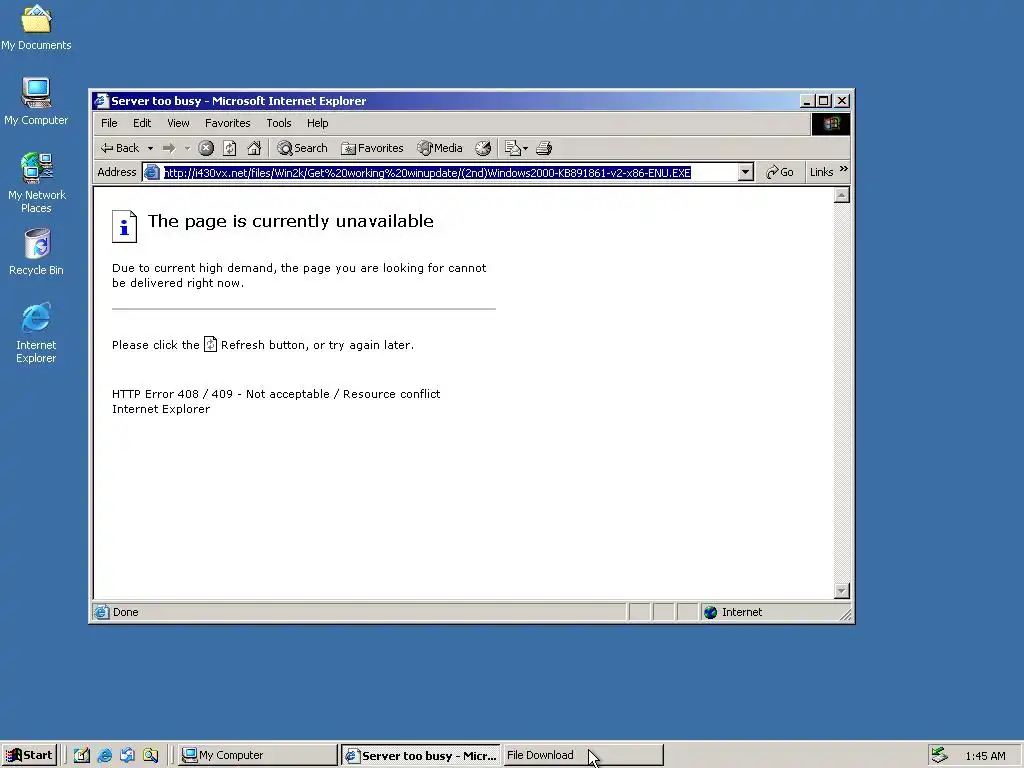
Task: Click the Print toolbar icon
Action: tap(544, 148)
